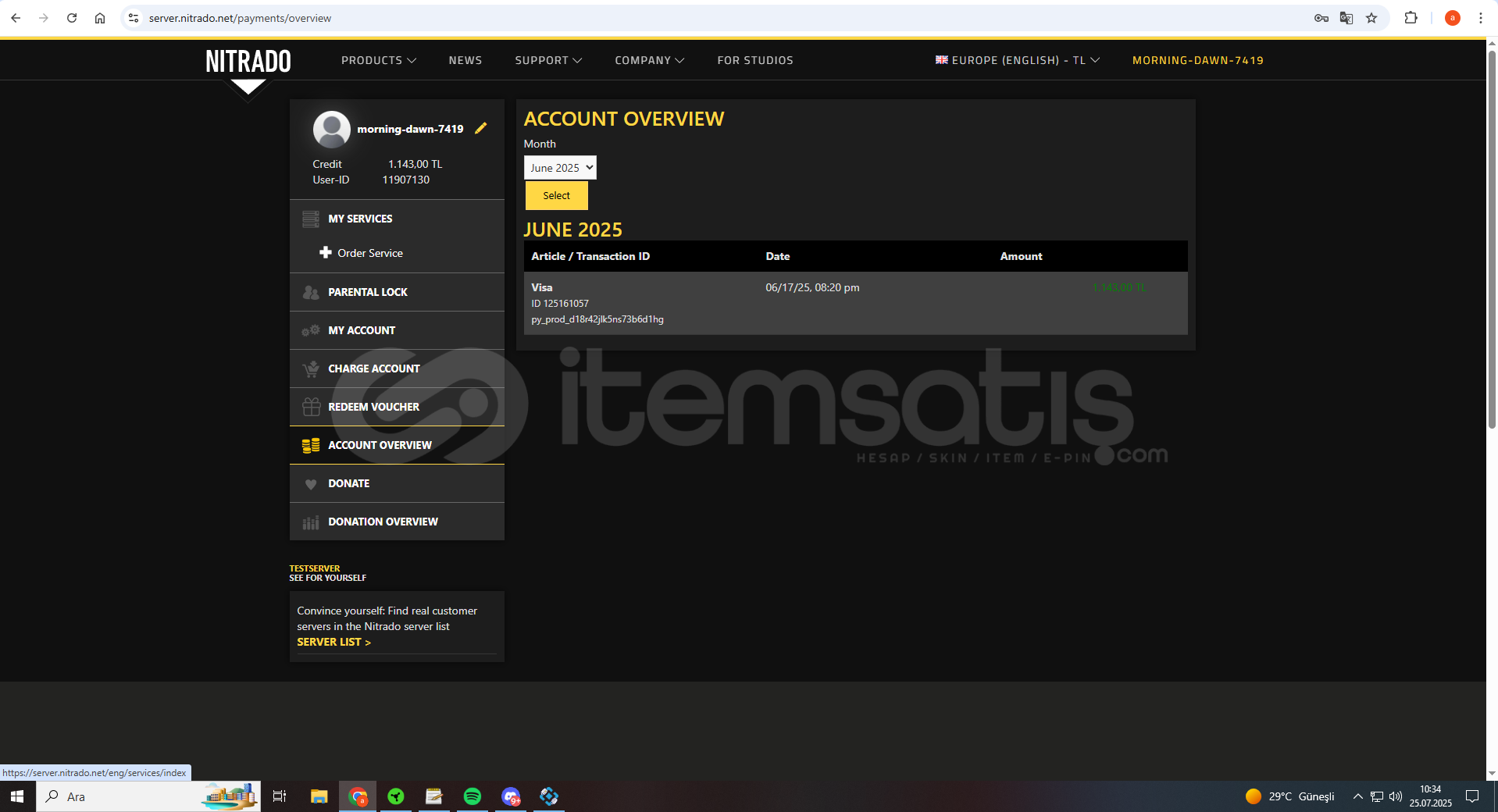Viewport: 1498px width, 812px height.
Task: Reload the page
Action: pyautogui.click(x=72, y=18)
